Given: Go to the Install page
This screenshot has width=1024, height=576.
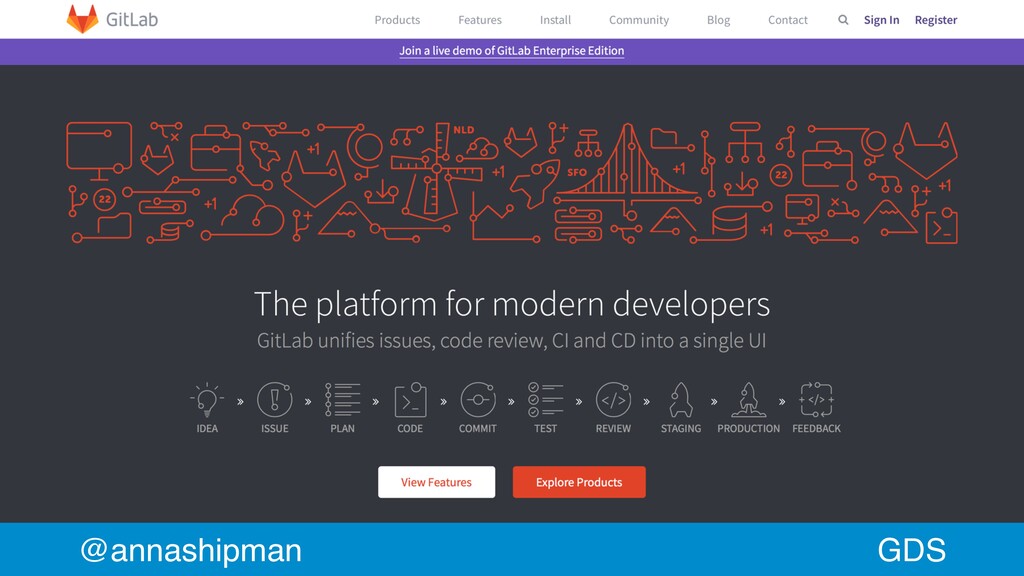Looking at the screenshot, I should (555, 20).
